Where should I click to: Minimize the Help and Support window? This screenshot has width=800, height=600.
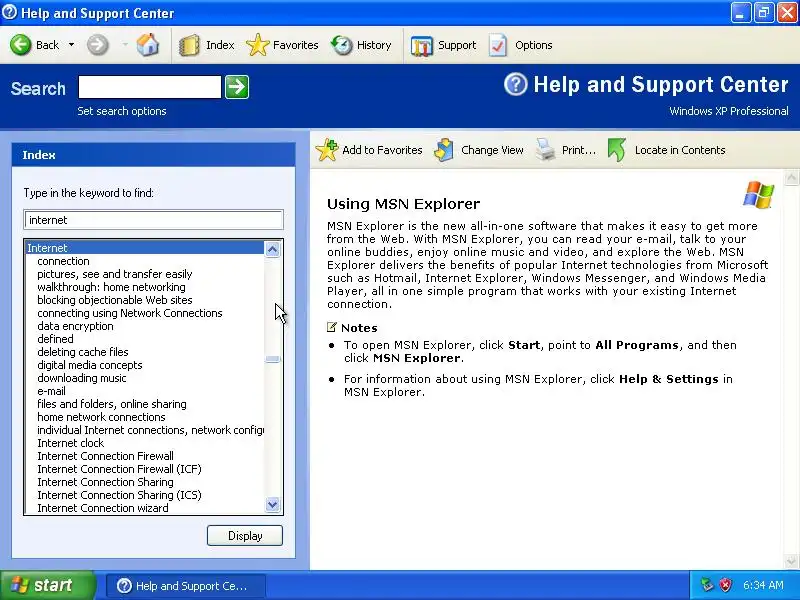point(740,13)
